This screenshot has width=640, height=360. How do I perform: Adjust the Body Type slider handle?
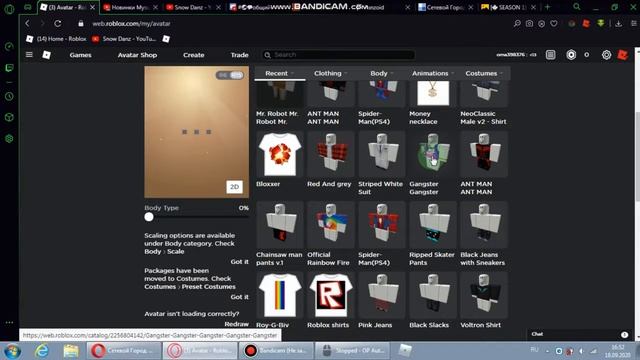tap(149, 217)
